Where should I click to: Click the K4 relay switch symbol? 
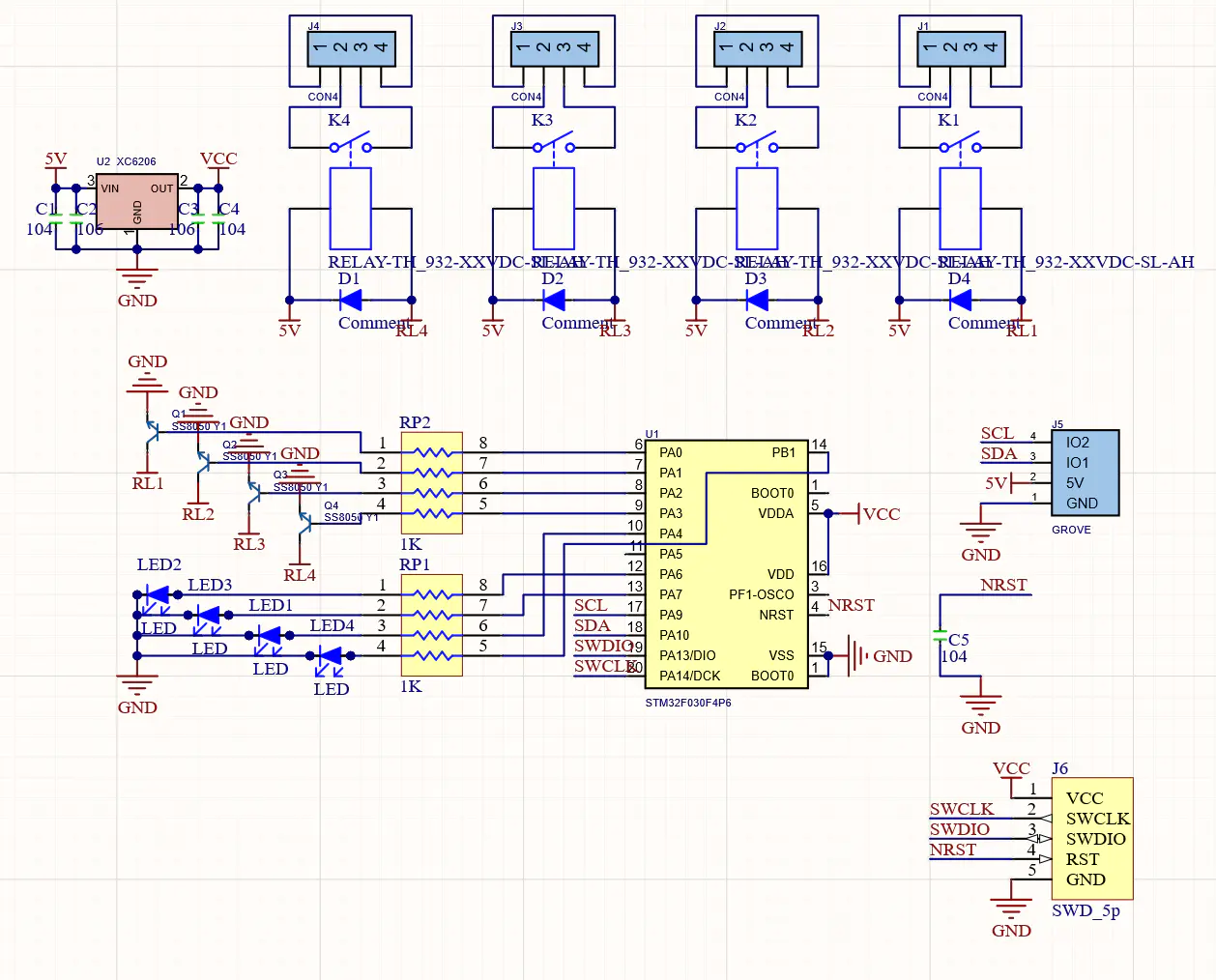coord(351,146)
